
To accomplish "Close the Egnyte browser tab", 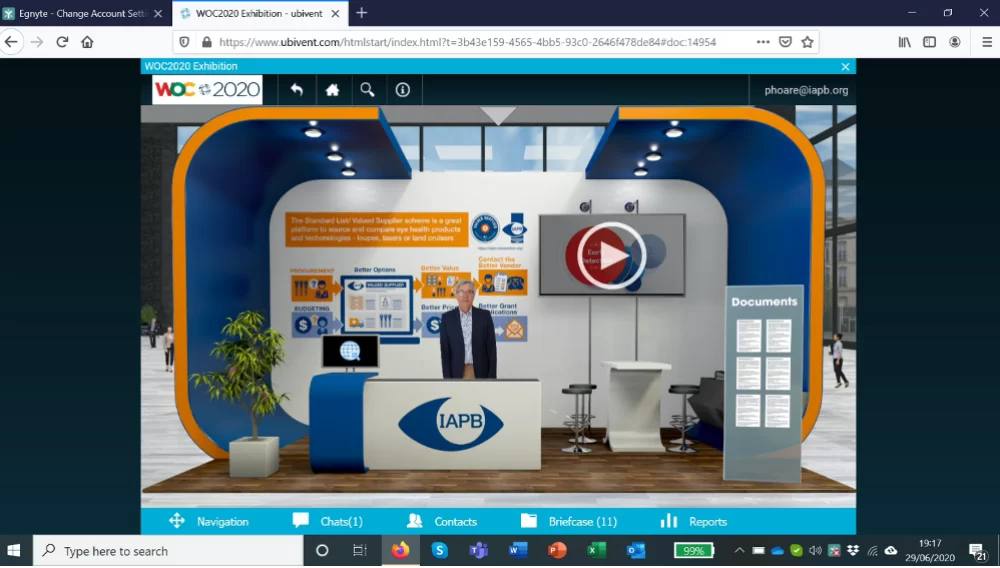I will coord(158,13).
